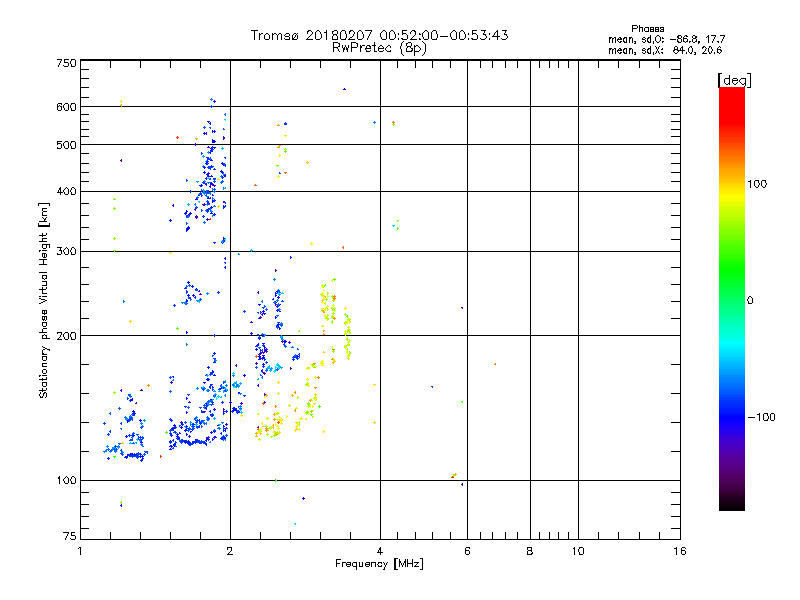The image size is (800, 600).
Task: Click the '500' y-axis tick label
Action: [x=66, y=145]
